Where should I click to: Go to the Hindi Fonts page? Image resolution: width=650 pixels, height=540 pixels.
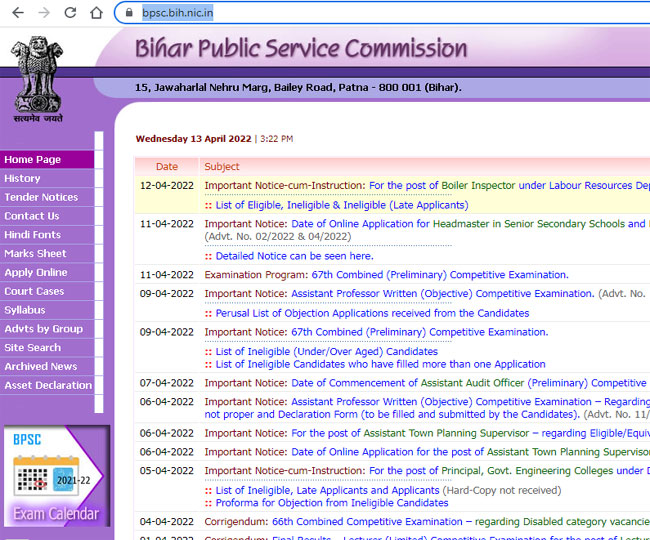coord(33,235)
